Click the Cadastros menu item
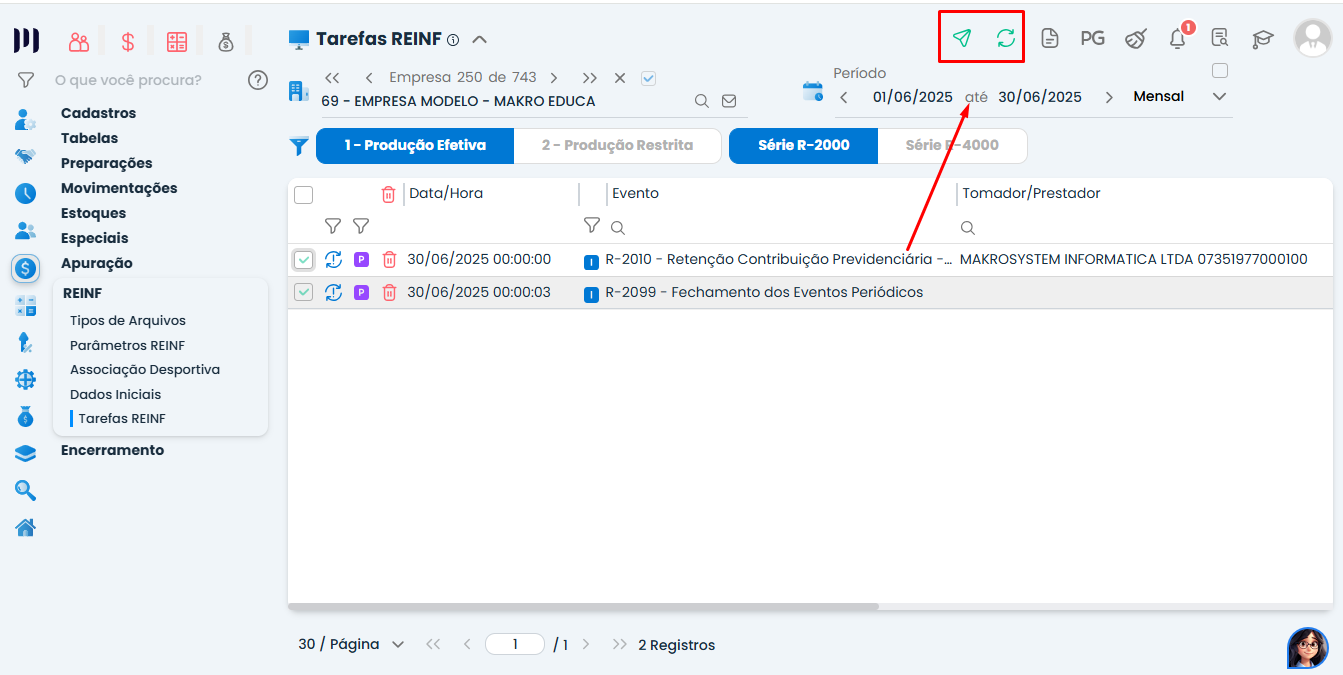 (x=98, y=113)
